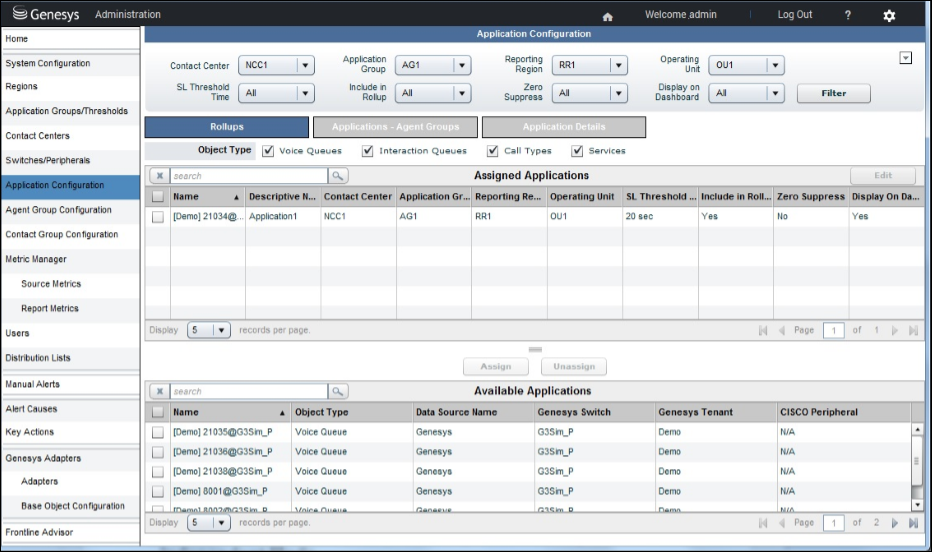This screenshot has width=932, height=552.
Task: Open the settings gear icon
Action: tap(889, 15)
